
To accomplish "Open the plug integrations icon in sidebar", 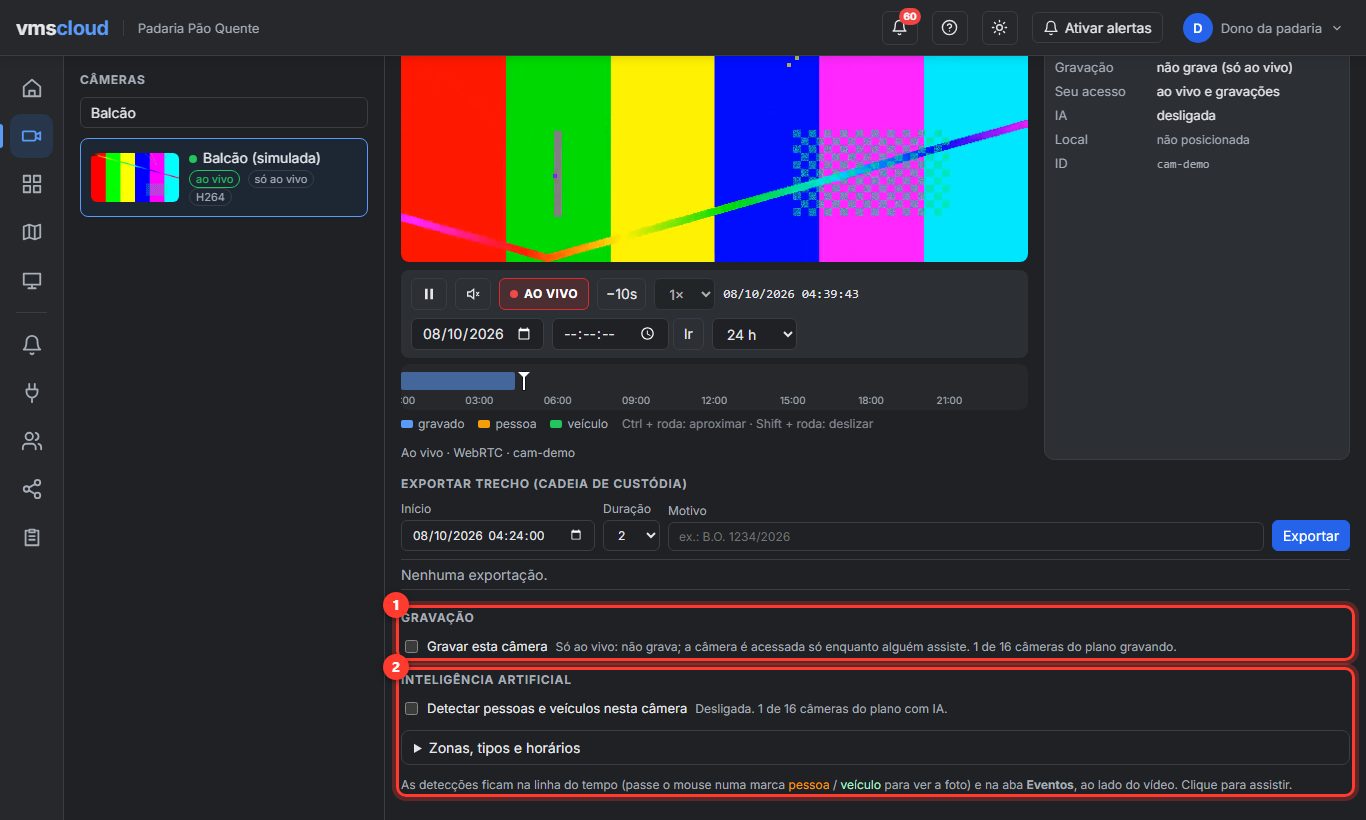I will [x=32, y=393].
